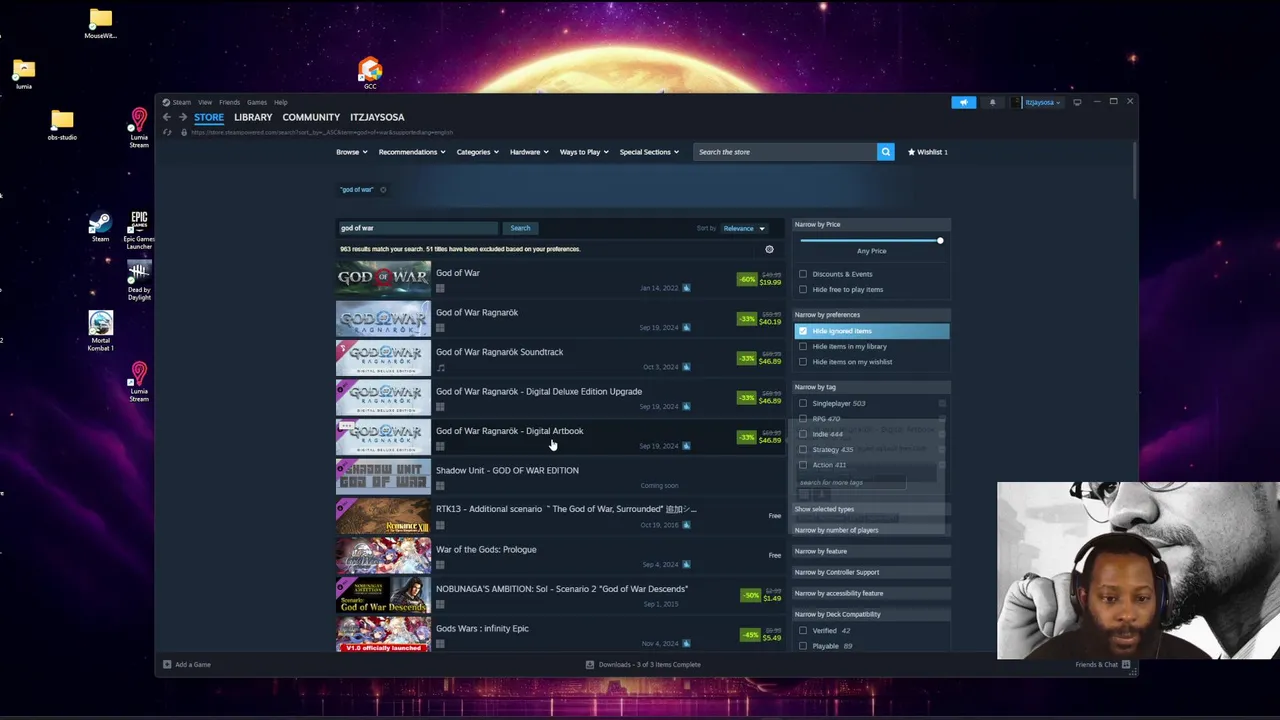Filter by the Singleplayer tag checkbox

click(x=803, y=403)
